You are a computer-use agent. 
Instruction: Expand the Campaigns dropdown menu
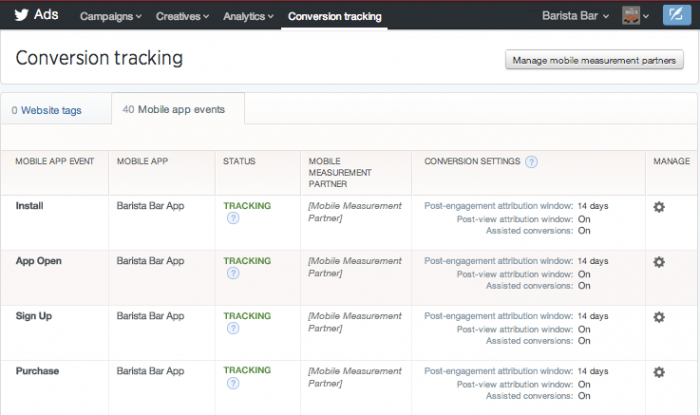pos(110,17)
